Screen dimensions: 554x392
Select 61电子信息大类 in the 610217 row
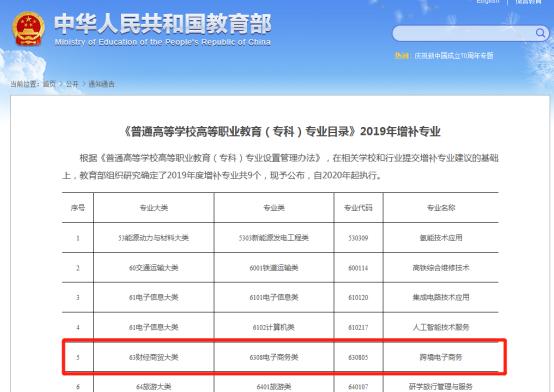point(154,328)
